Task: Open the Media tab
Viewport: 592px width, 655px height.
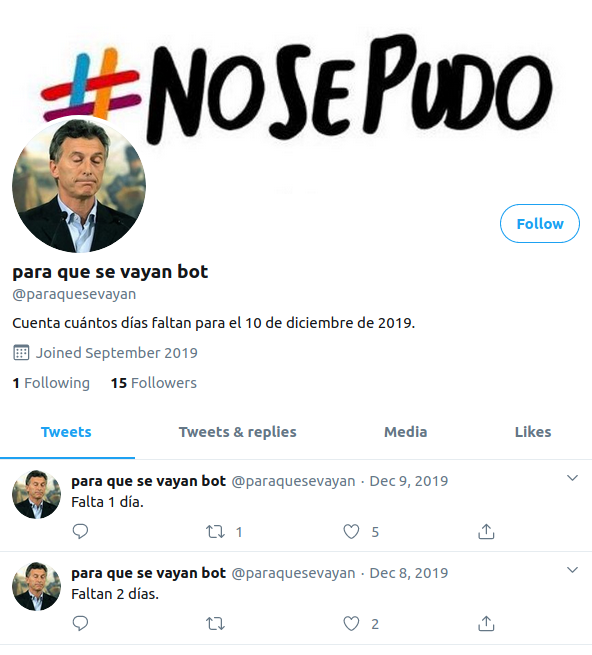Action: pos(406,432)
